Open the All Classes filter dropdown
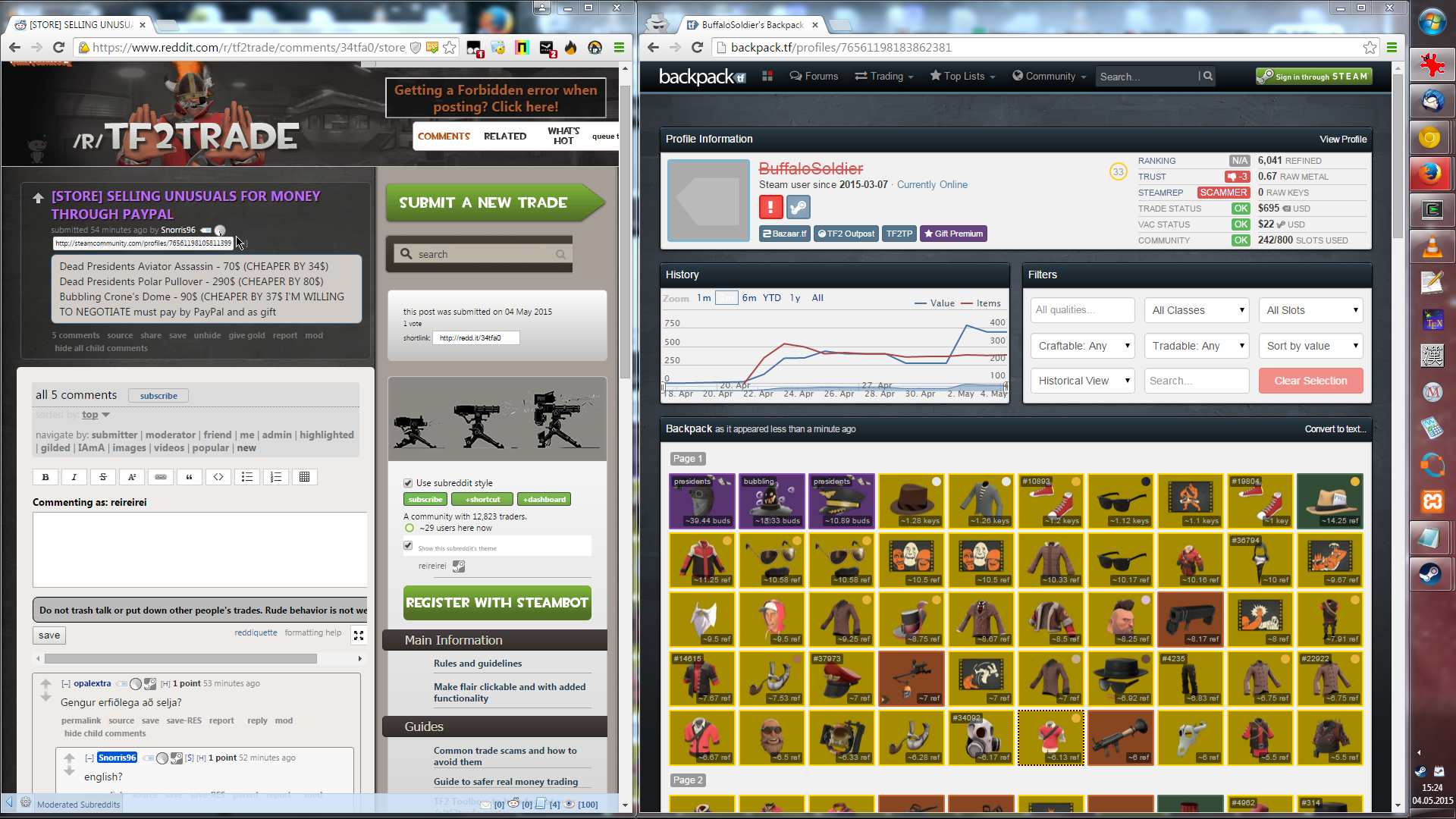 click(1197, 310)
